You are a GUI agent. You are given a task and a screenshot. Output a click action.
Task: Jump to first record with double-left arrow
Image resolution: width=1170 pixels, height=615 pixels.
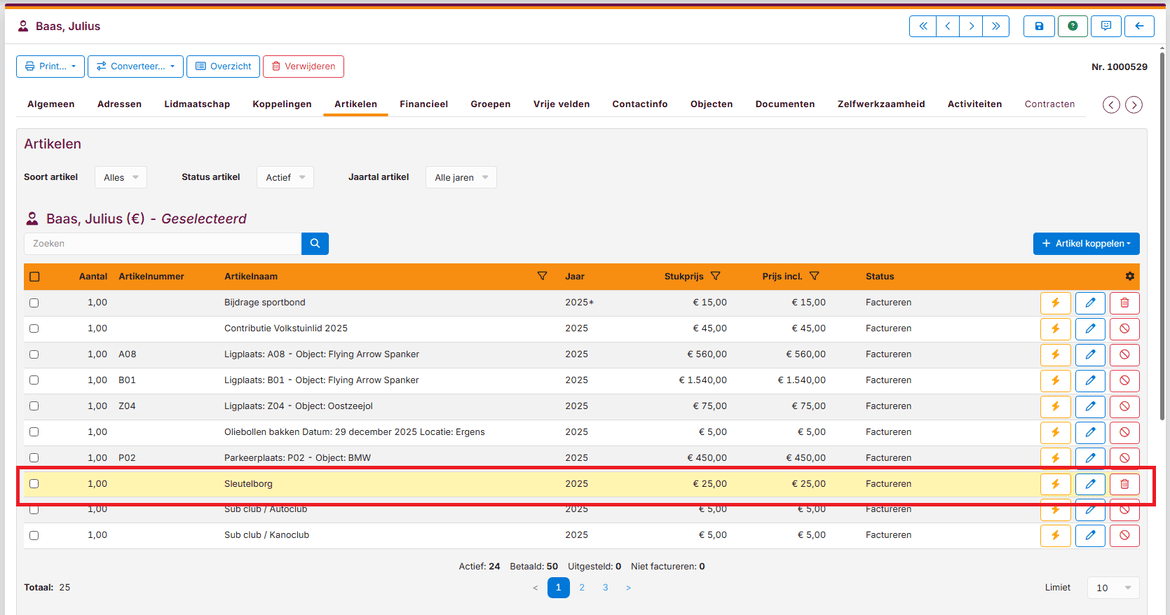click(x=922, y=26)
